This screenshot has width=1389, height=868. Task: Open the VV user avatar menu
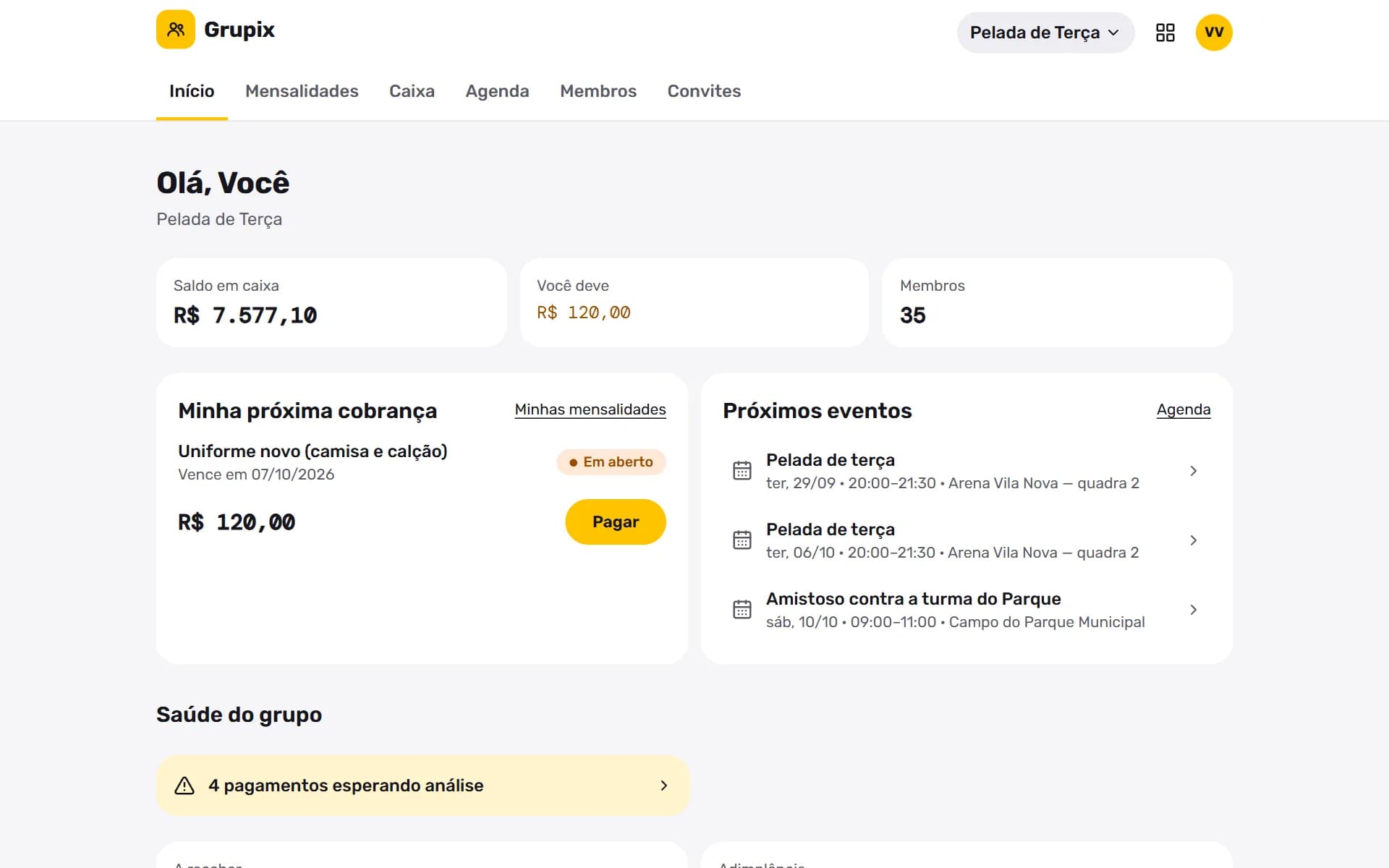[x=1214, y=33]
